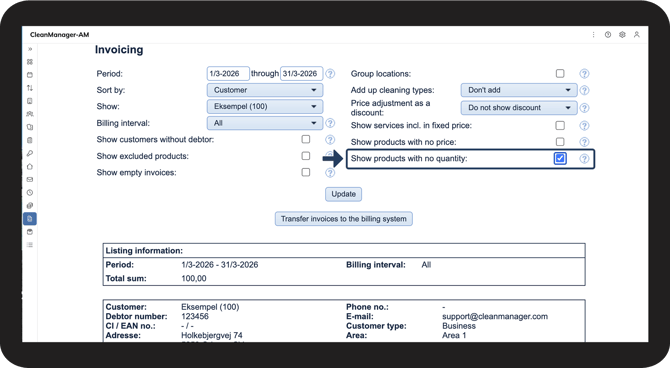
Task: Click help icon for customers without debtor
Action: (330, 139)
